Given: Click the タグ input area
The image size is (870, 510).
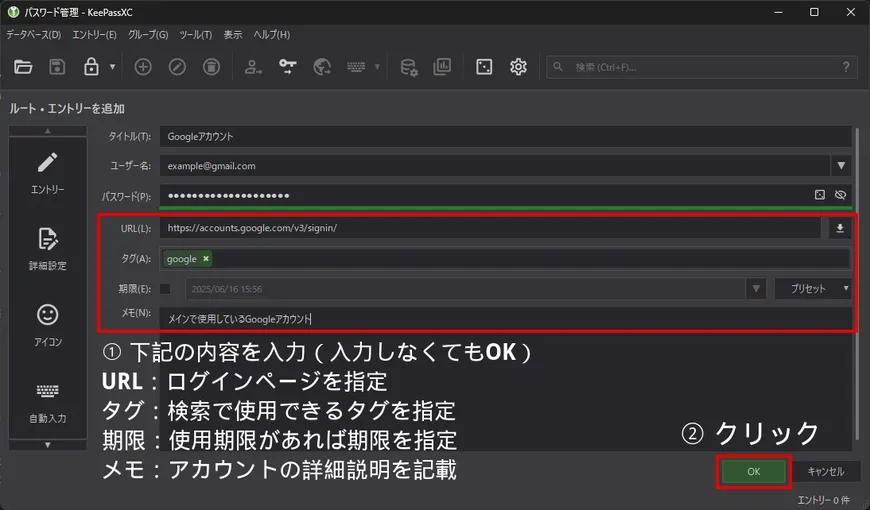Looking at the screenshot, I should 504,259.
